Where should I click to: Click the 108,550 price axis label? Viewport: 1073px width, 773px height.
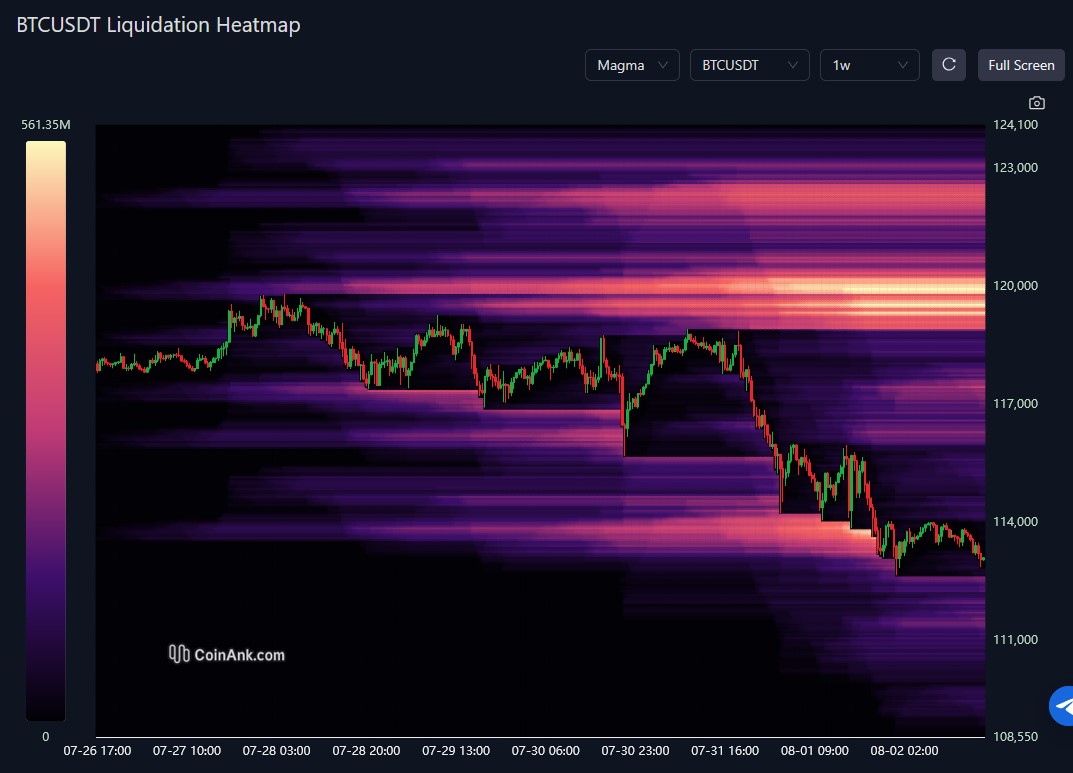point(1016,737)
